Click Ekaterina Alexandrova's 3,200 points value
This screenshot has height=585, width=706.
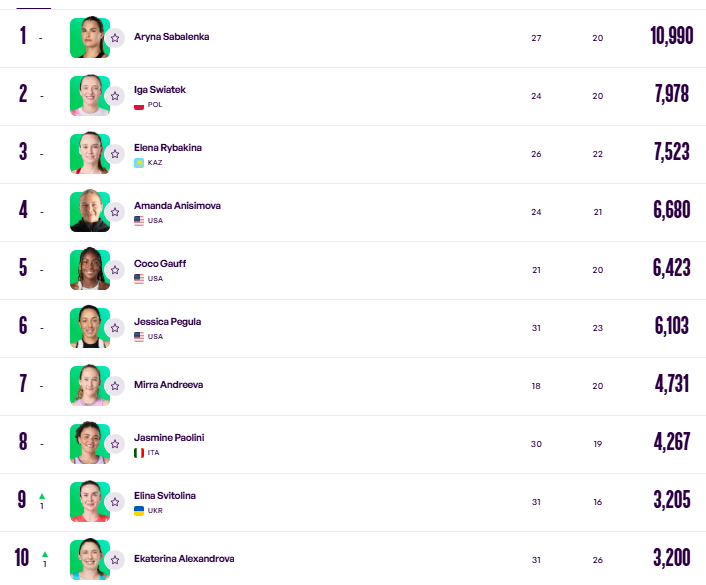point(672,558)
